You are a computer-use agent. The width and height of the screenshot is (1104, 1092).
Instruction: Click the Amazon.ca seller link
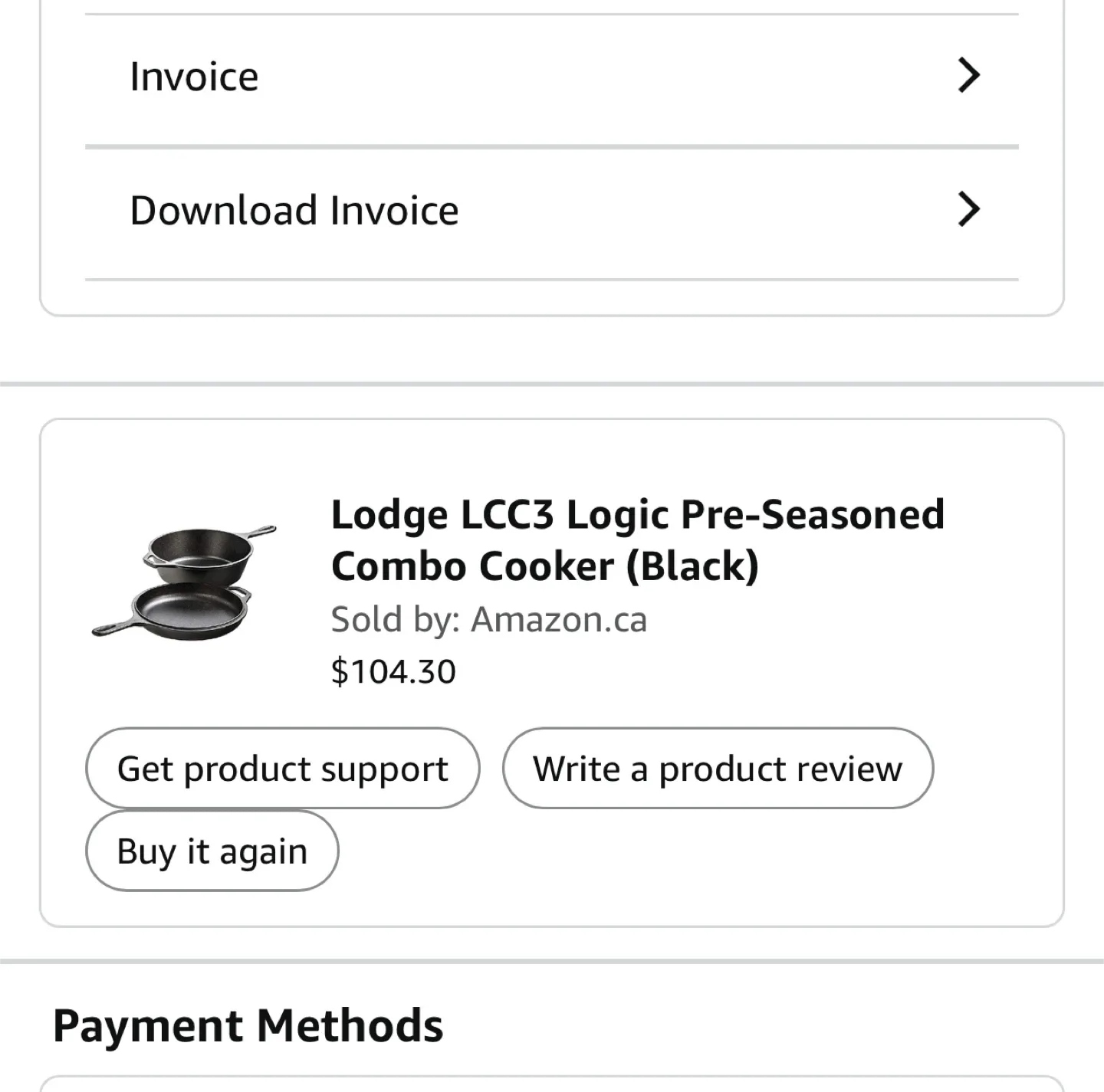[560, 618]
